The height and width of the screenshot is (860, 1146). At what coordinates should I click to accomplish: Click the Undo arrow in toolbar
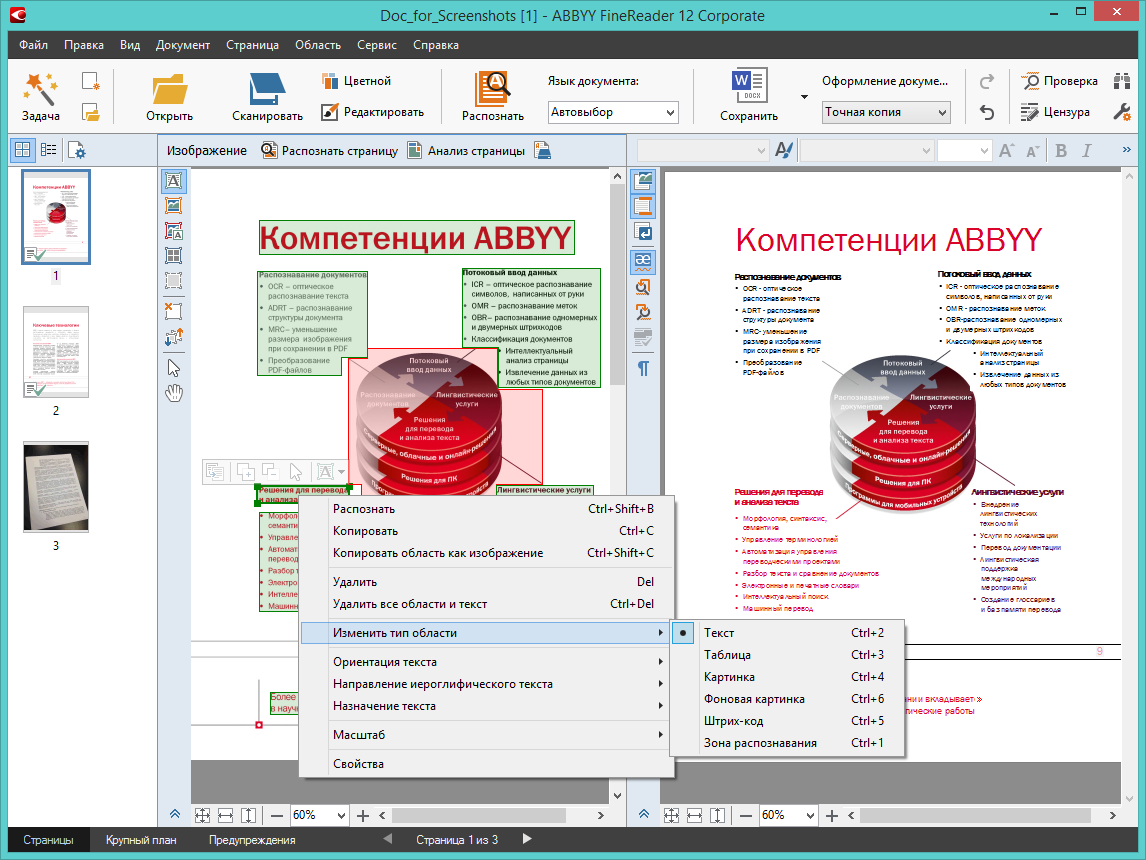coord(987,112)
